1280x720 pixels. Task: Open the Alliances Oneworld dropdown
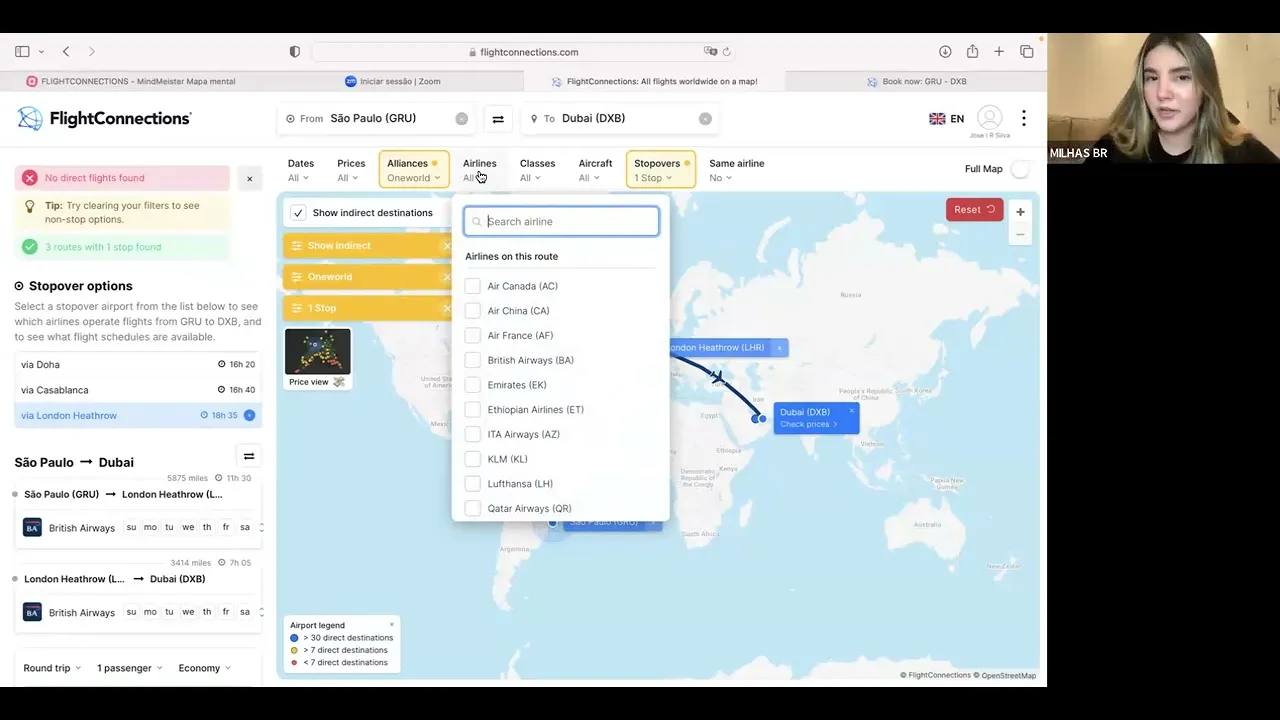pyautogui.click(x=413, y=170)
